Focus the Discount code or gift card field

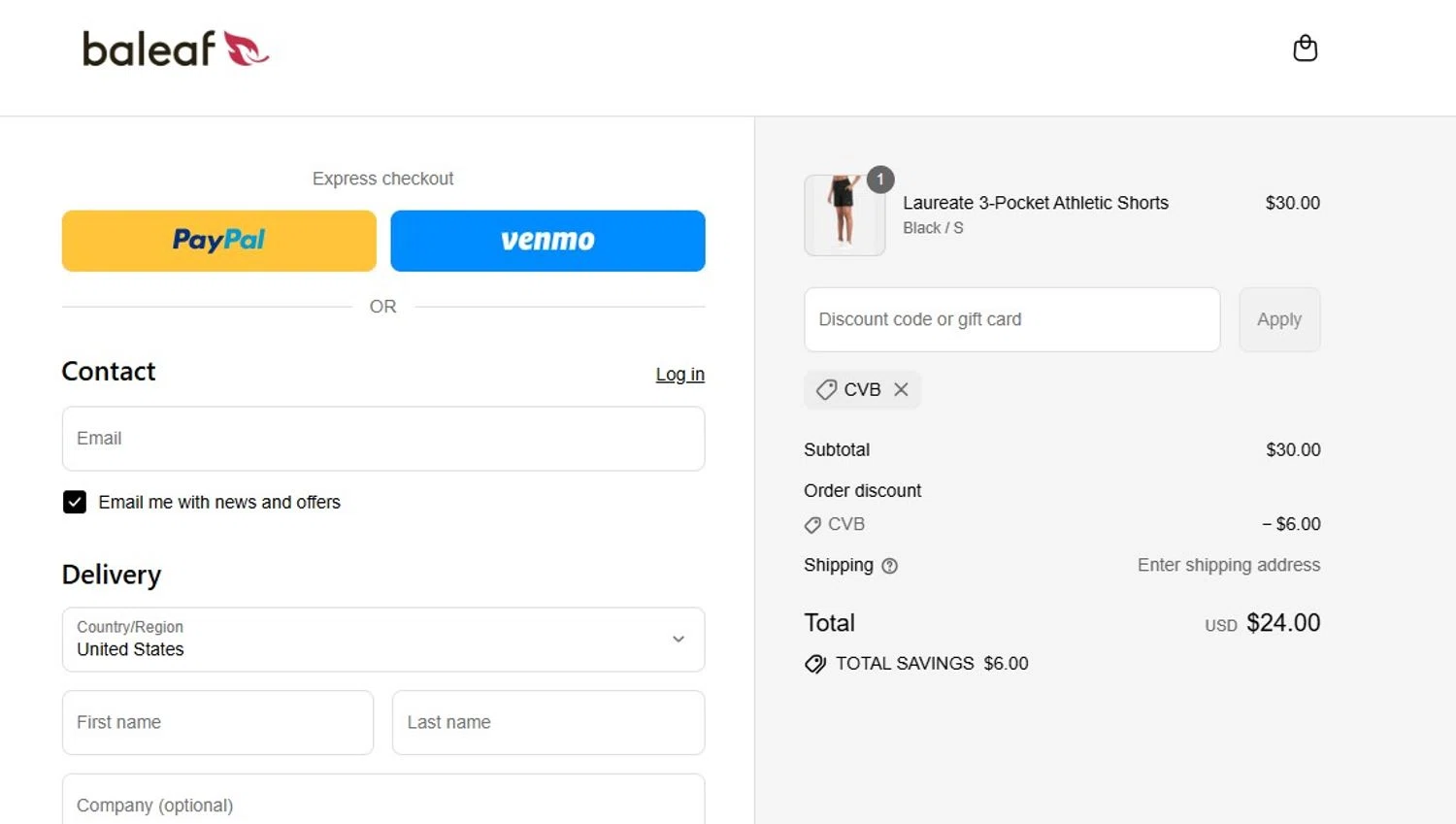[x=1011, y=319]
